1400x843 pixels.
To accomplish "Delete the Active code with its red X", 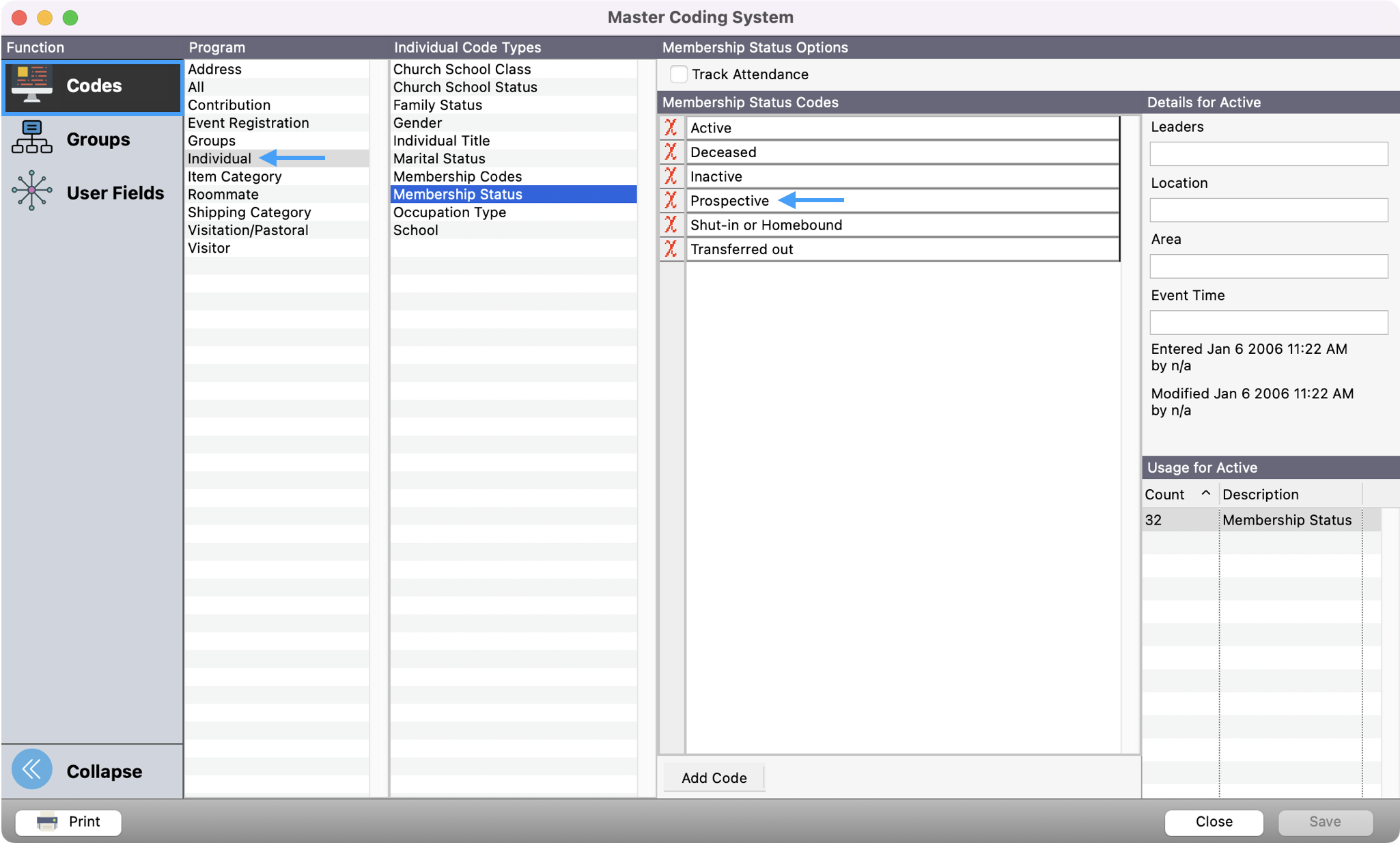I will 671,128.
